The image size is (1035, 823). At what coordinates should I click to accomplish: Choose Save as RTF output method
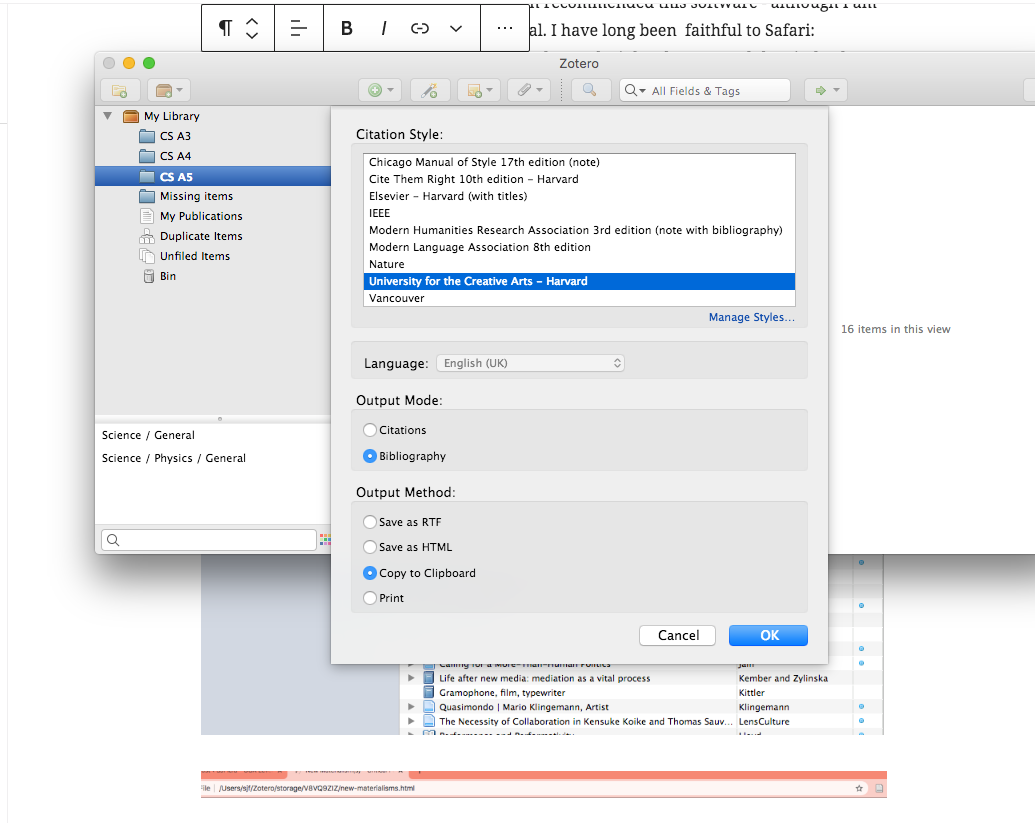click(370, 522)
